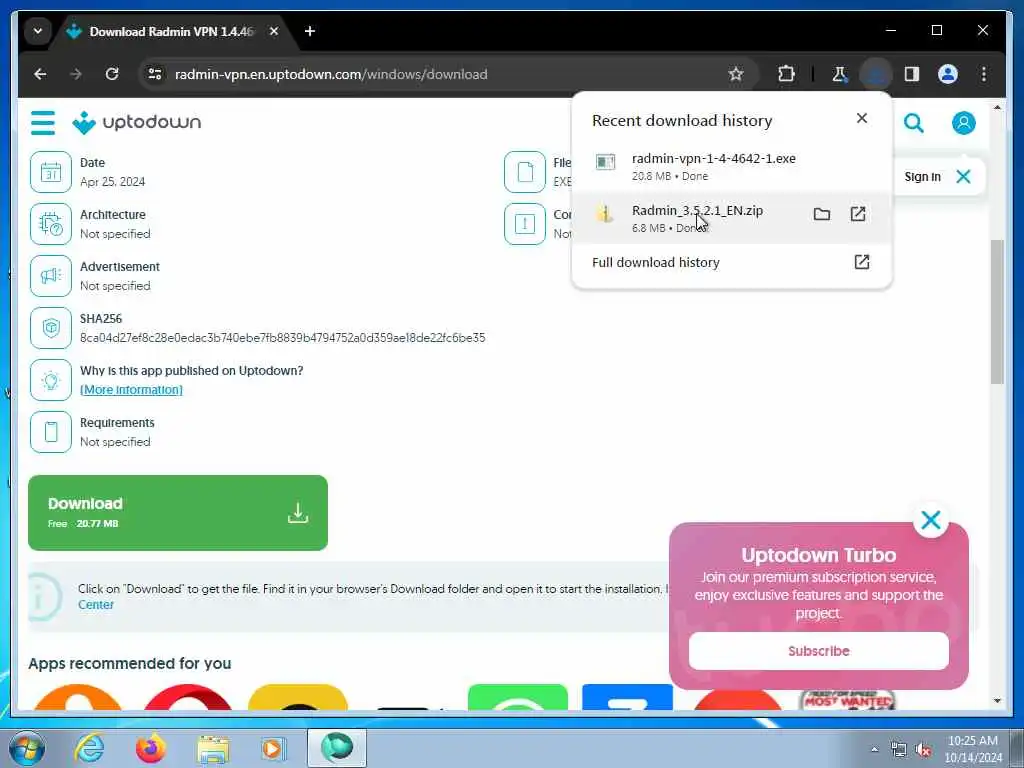This screenshot has width=1024, height=768.
Task: Open Uptodown search magnifier
Action: click(914, 123)
